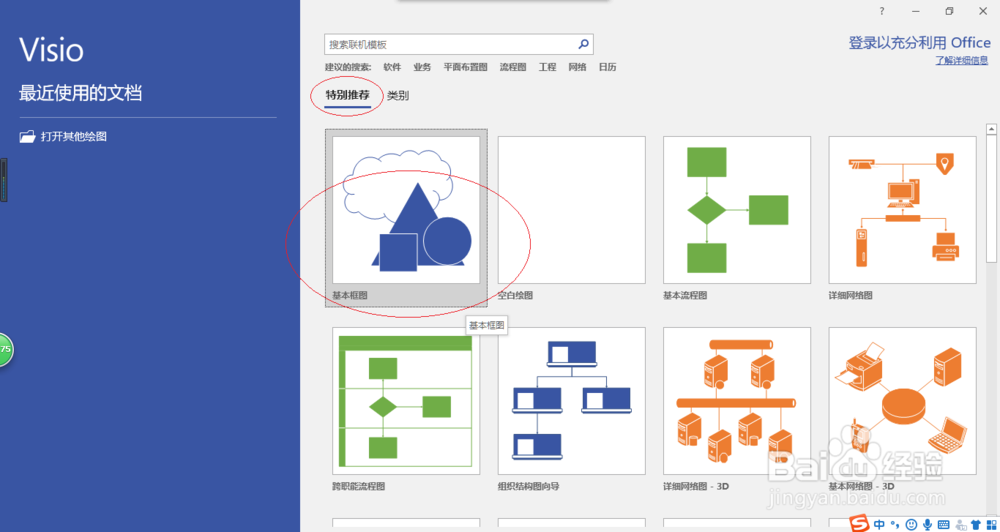1000x532 pixels.
Task: Click the open folder icon beside 打开其他绘图
Action: coord(27,137)
